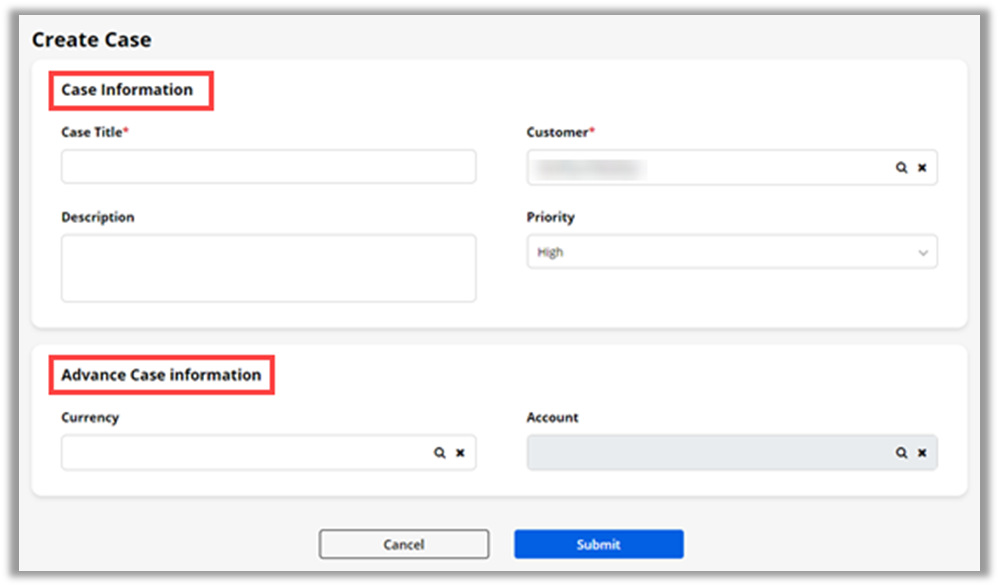The image size is (1000, 586).
Task: Click the blurred Customer name value
Action: click(x=590, y=168)
